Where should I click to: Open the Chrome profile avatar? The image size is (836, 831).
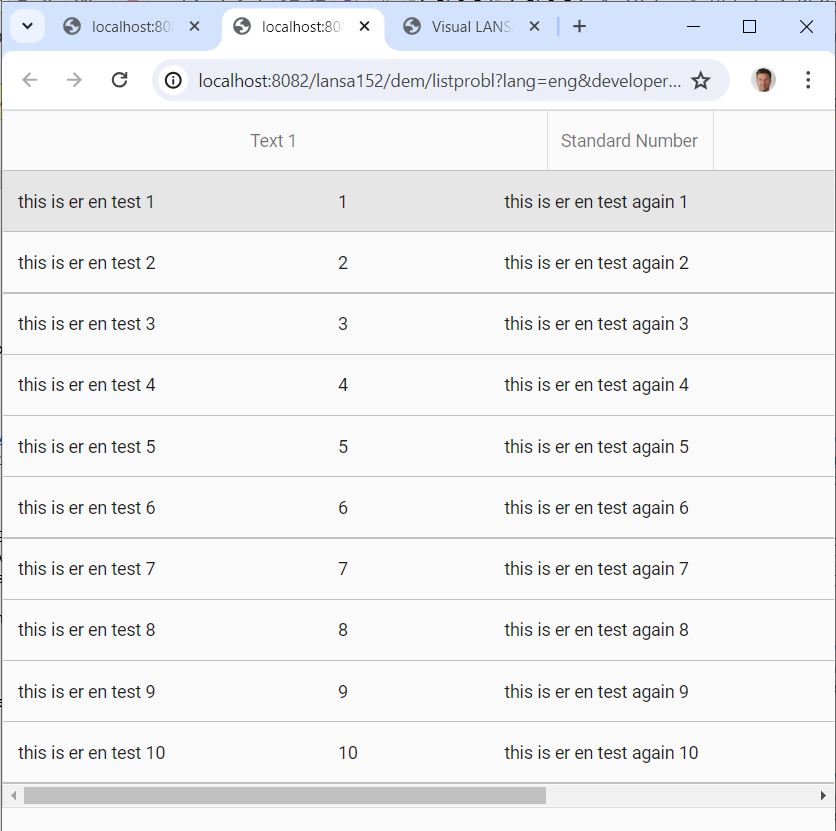[763, 80]
